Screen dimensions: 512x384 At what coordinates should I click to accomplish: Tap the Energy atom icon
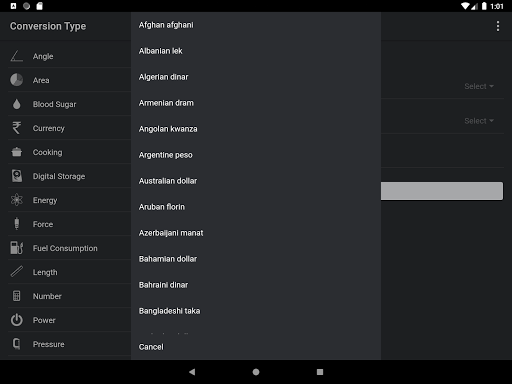[17, 200]
